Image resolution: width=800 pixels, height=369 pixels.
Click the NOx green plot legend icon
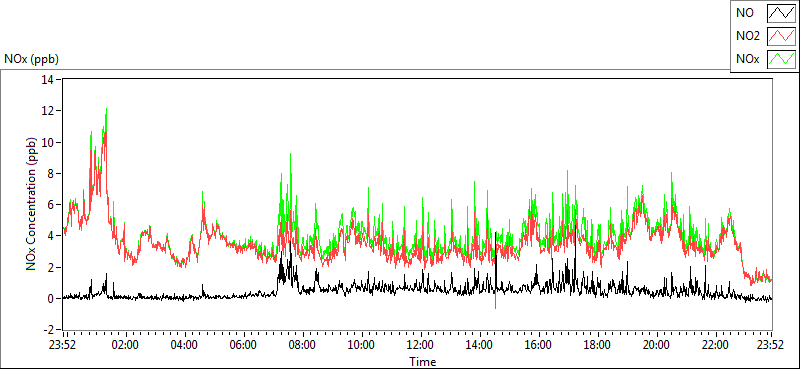[x=782, y=59]
